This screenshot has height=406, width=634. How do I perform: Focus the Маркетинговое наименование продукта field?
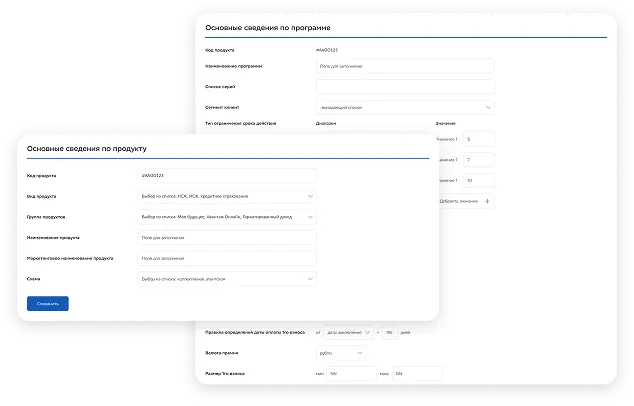[x=227, y=258]
